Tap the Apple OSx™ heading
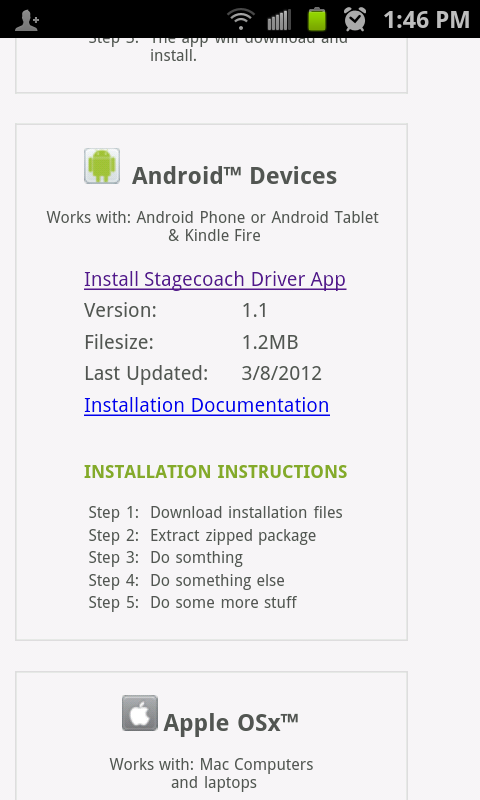Viewport: 480px width, 800px height. tap(231, 722)
